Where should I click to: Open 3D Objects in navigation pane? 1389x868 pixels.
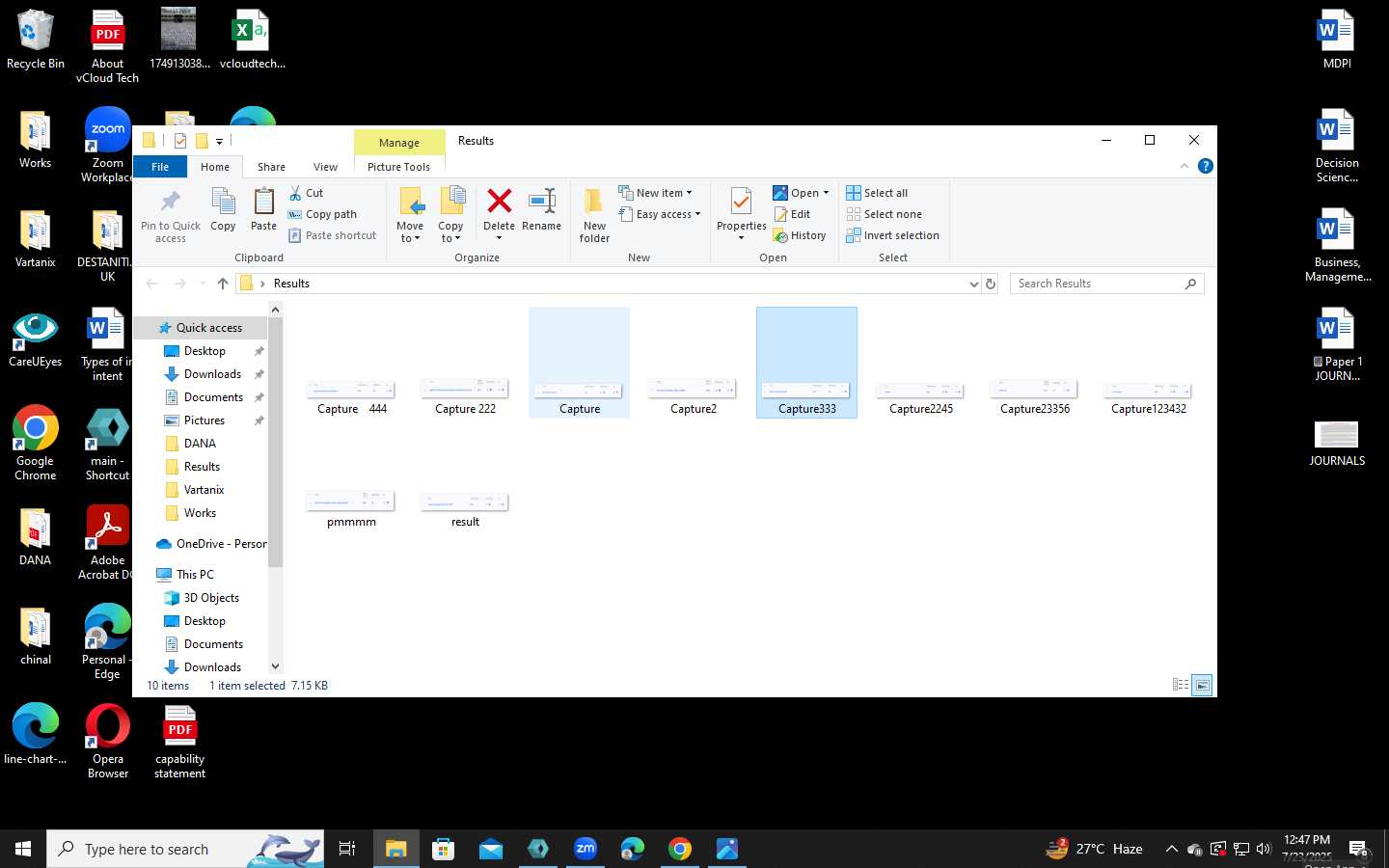[211, 598]
